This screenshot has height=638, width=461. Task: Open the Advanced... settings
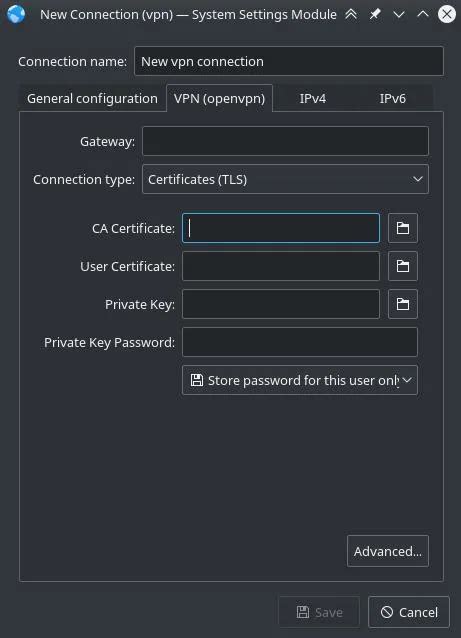click(388, 551)
